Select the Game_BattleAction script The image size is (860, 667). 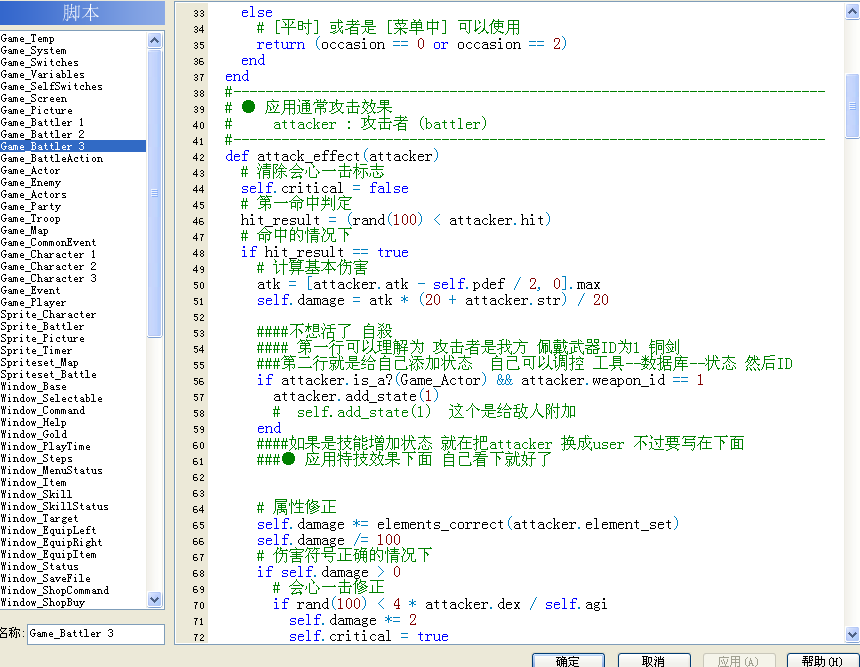(x=52, y=159)
